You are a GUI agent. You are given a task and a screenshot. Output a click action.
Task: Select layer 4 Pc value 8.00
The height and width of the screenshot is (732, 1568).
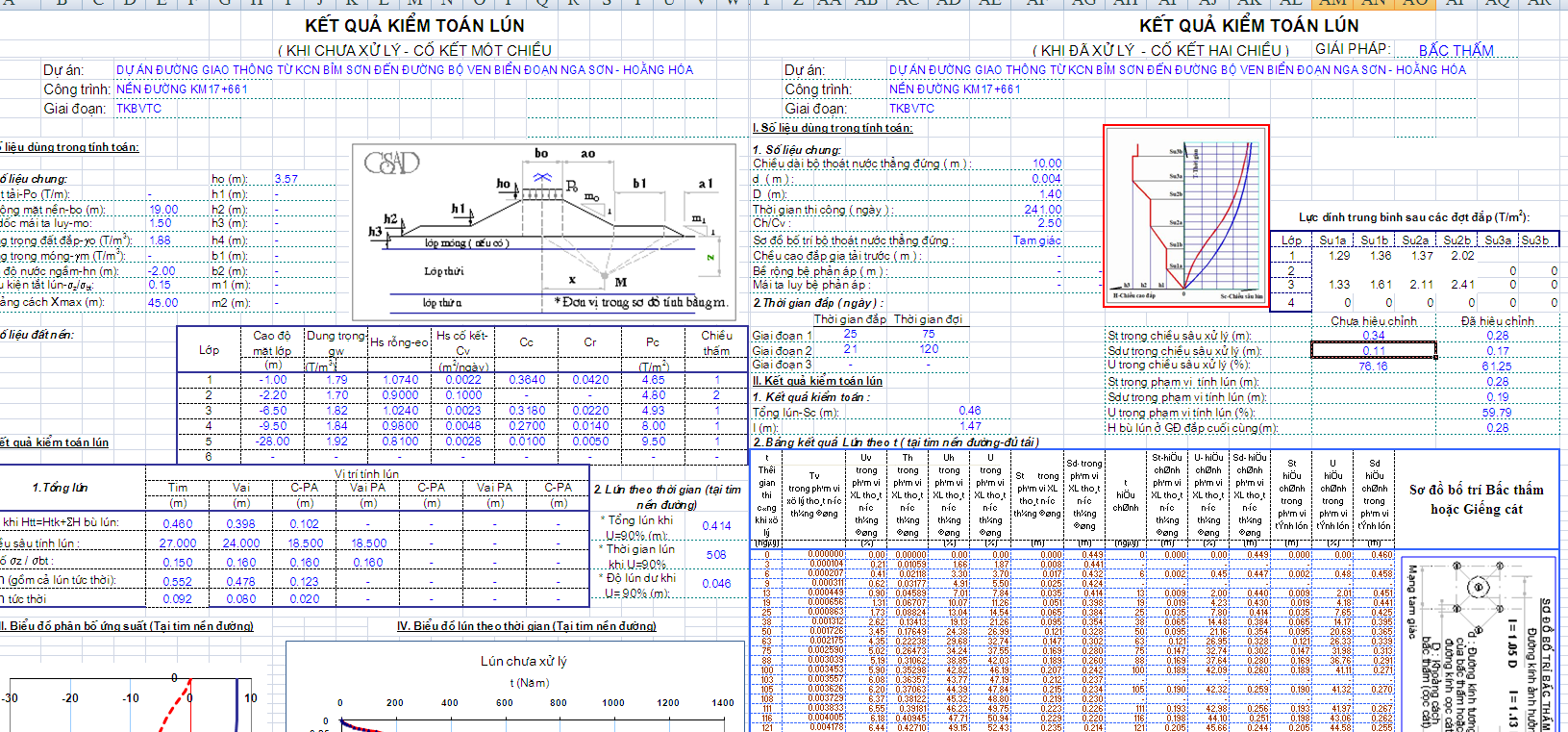tap(654, 426)
